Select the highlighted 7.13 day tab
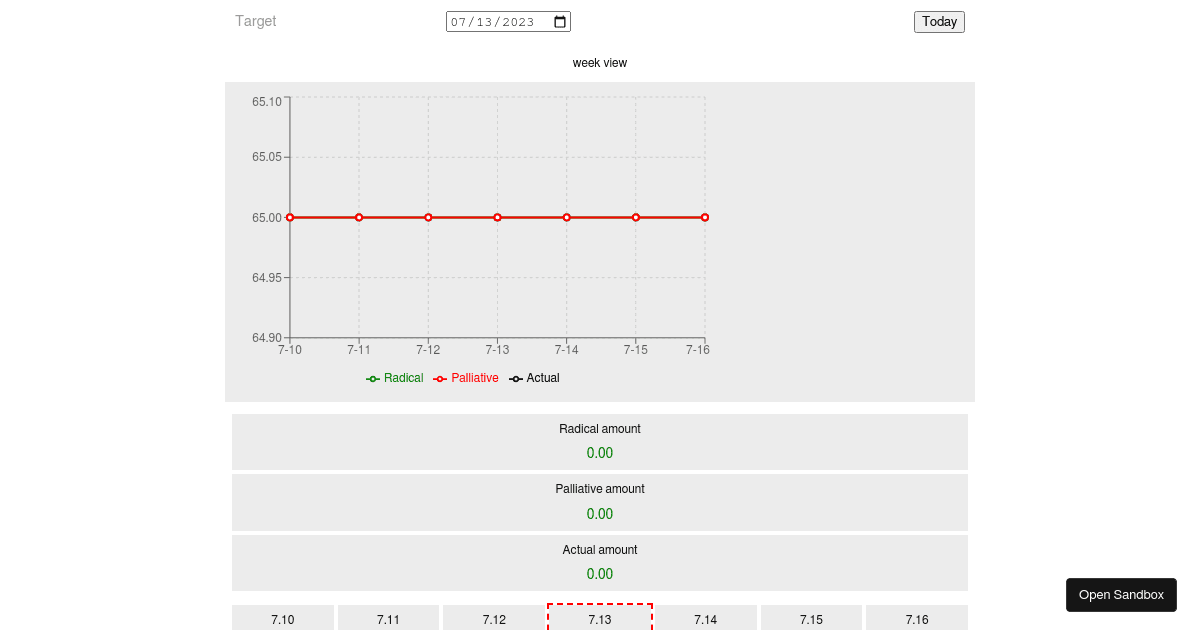 [x=599, y=618]
